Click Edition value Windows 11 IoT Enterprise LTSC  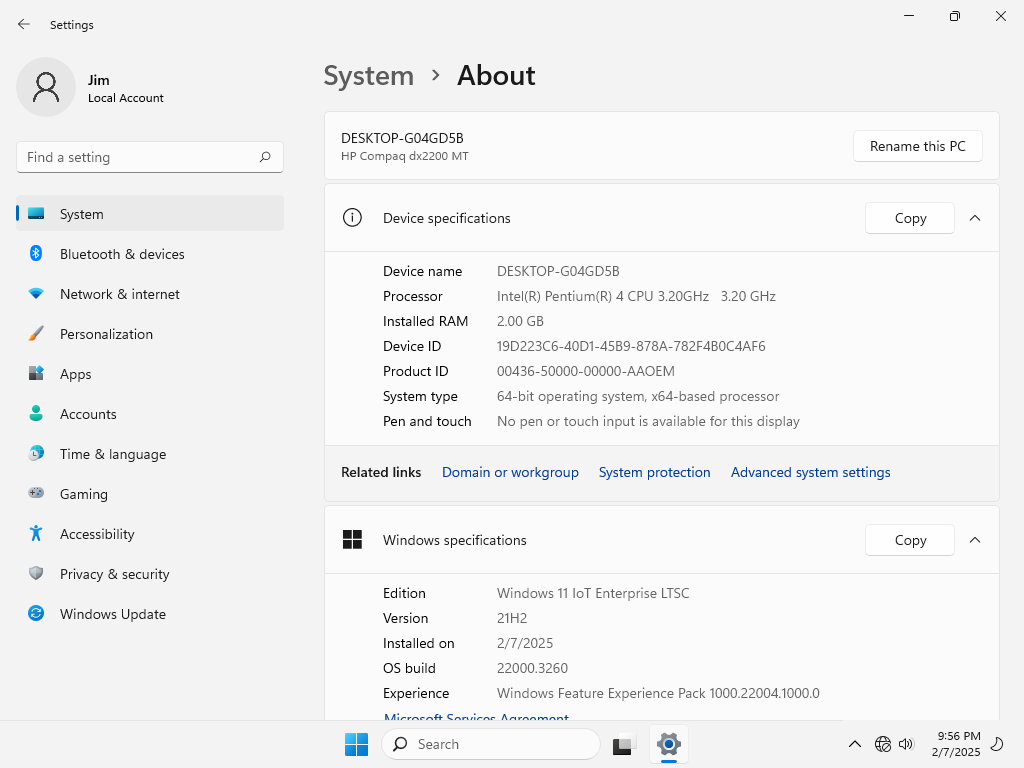593,593
